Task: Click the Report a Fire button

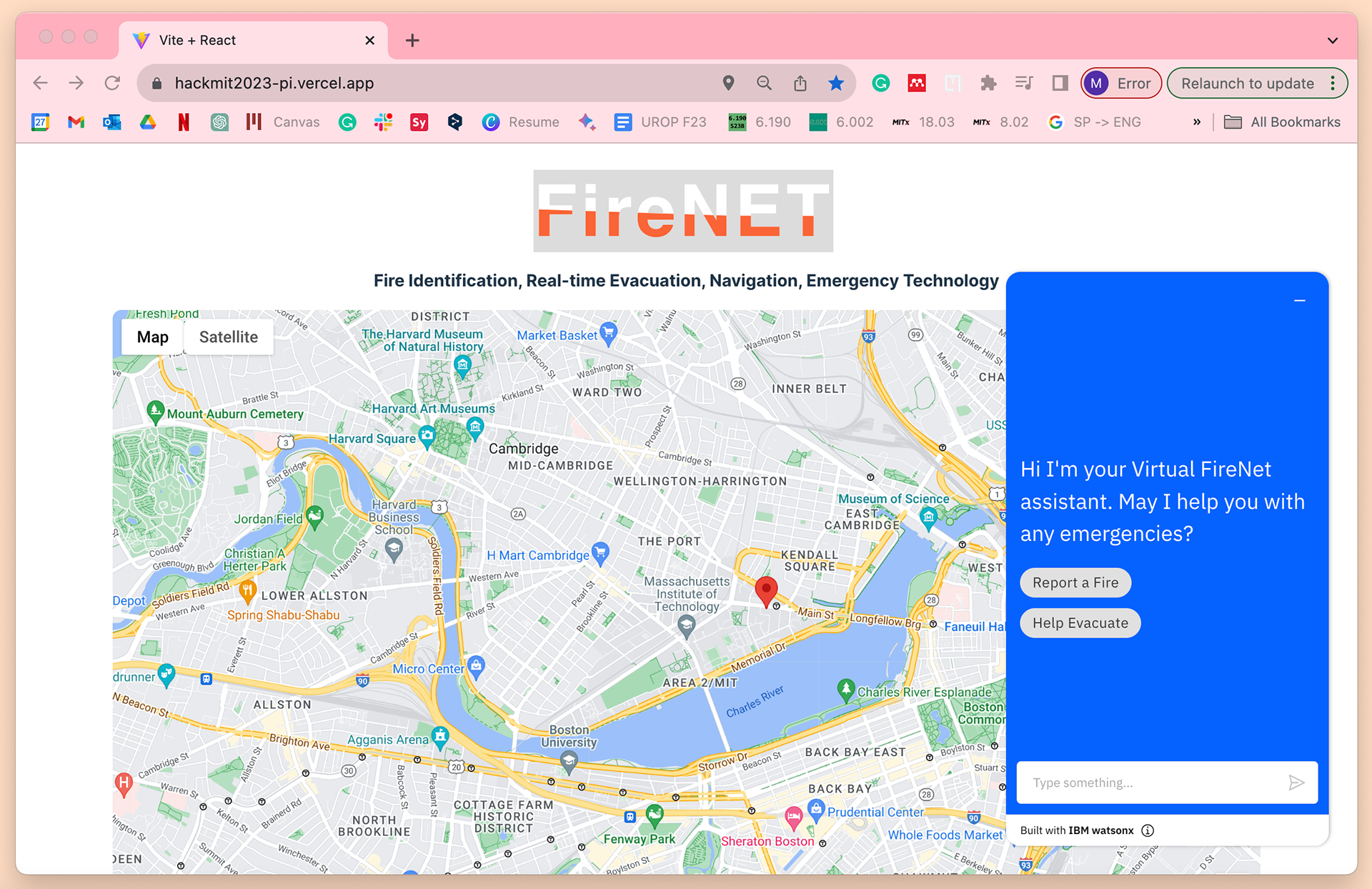Action: [1075, 582]
